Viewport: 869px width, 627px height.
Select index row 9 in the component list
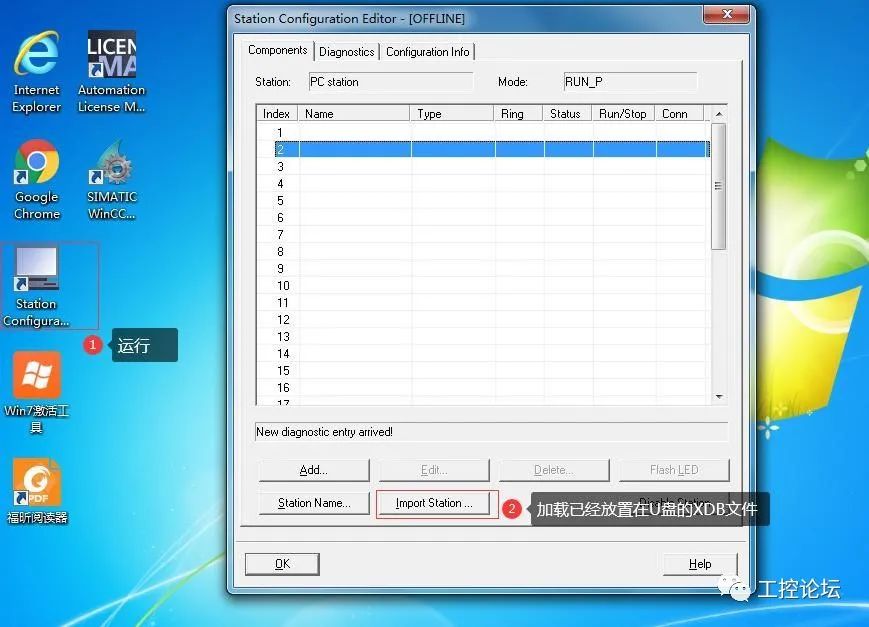[483, 268]
